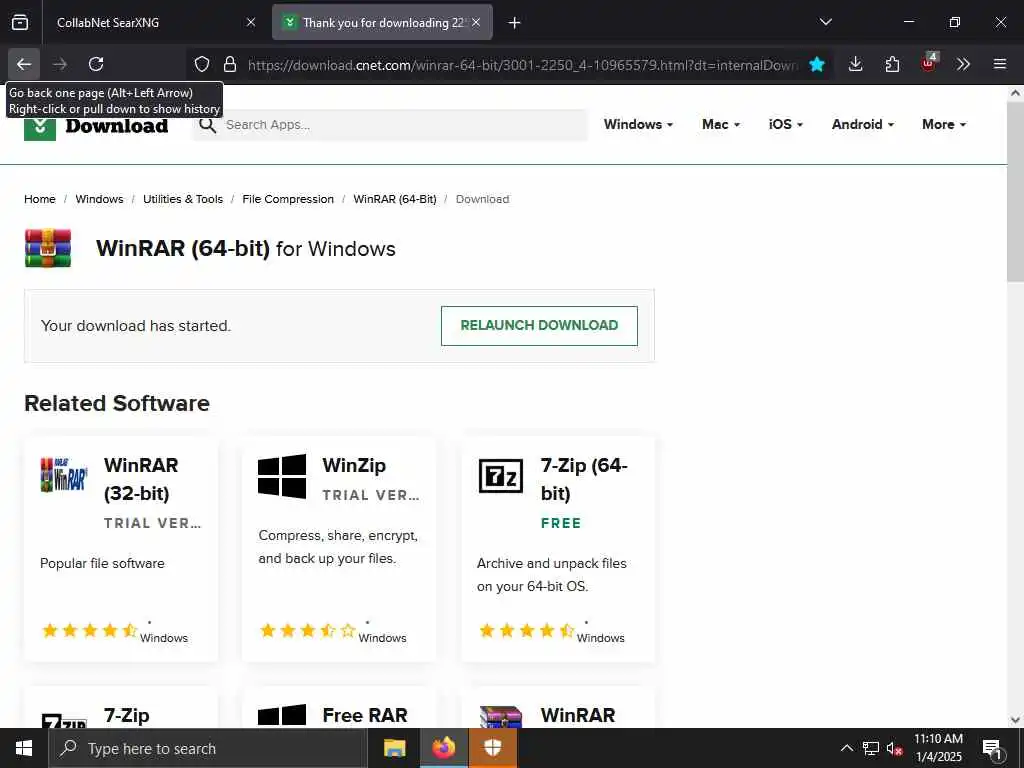Viewport: 1024px width, 768px height.
Task: Reload the current page
Action: click(x=96, y=64)
